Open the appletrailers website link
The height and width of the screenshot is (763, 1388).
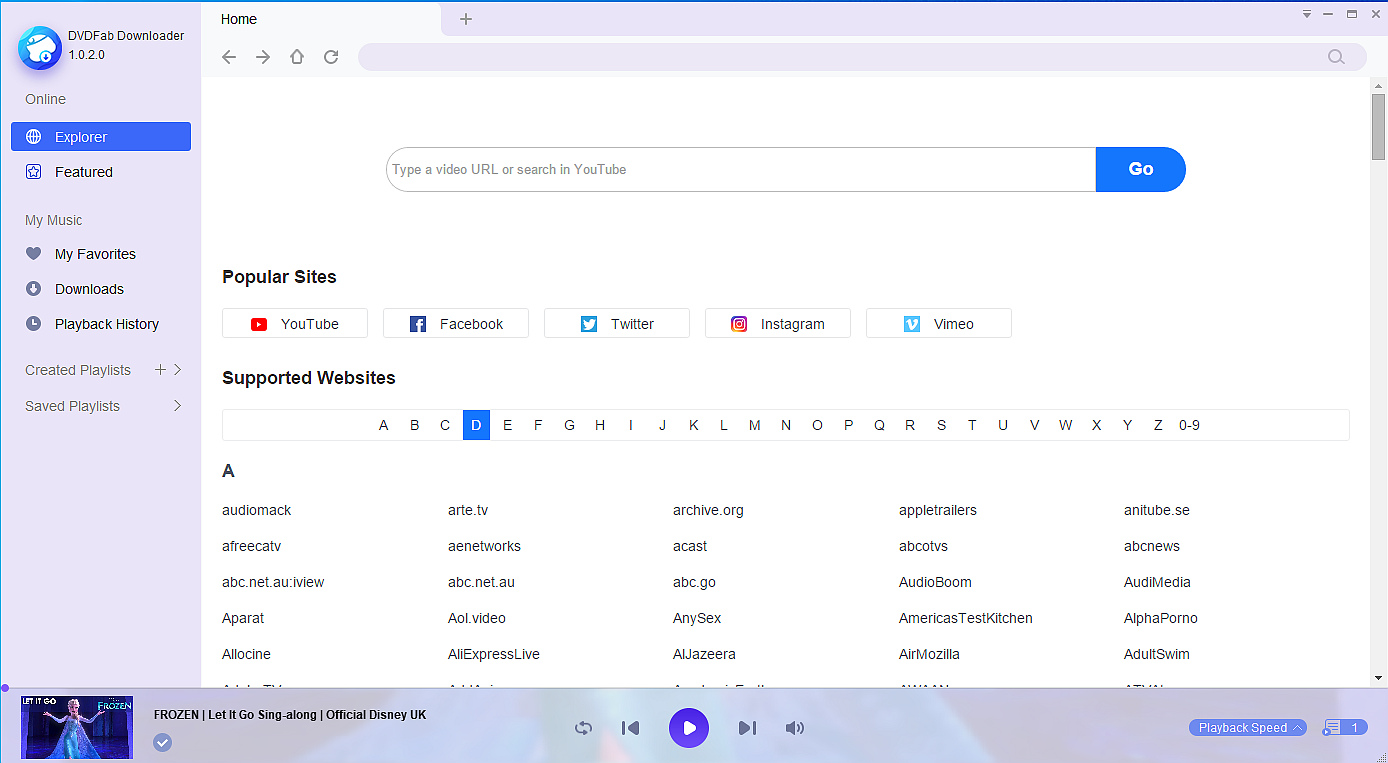coord(938,510)
